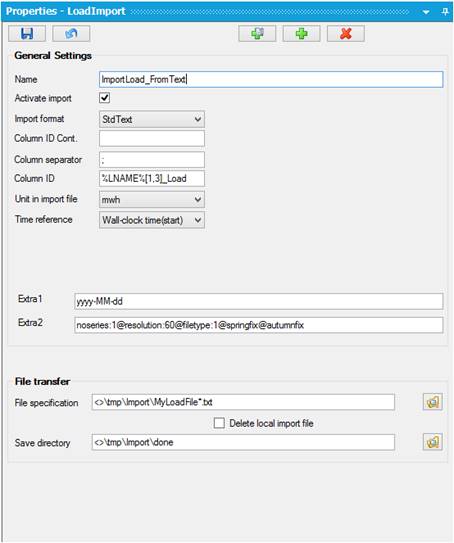Screen dimensions: 454x543
Task: Click the pin icon in title bar
Action: click(445, 11)
